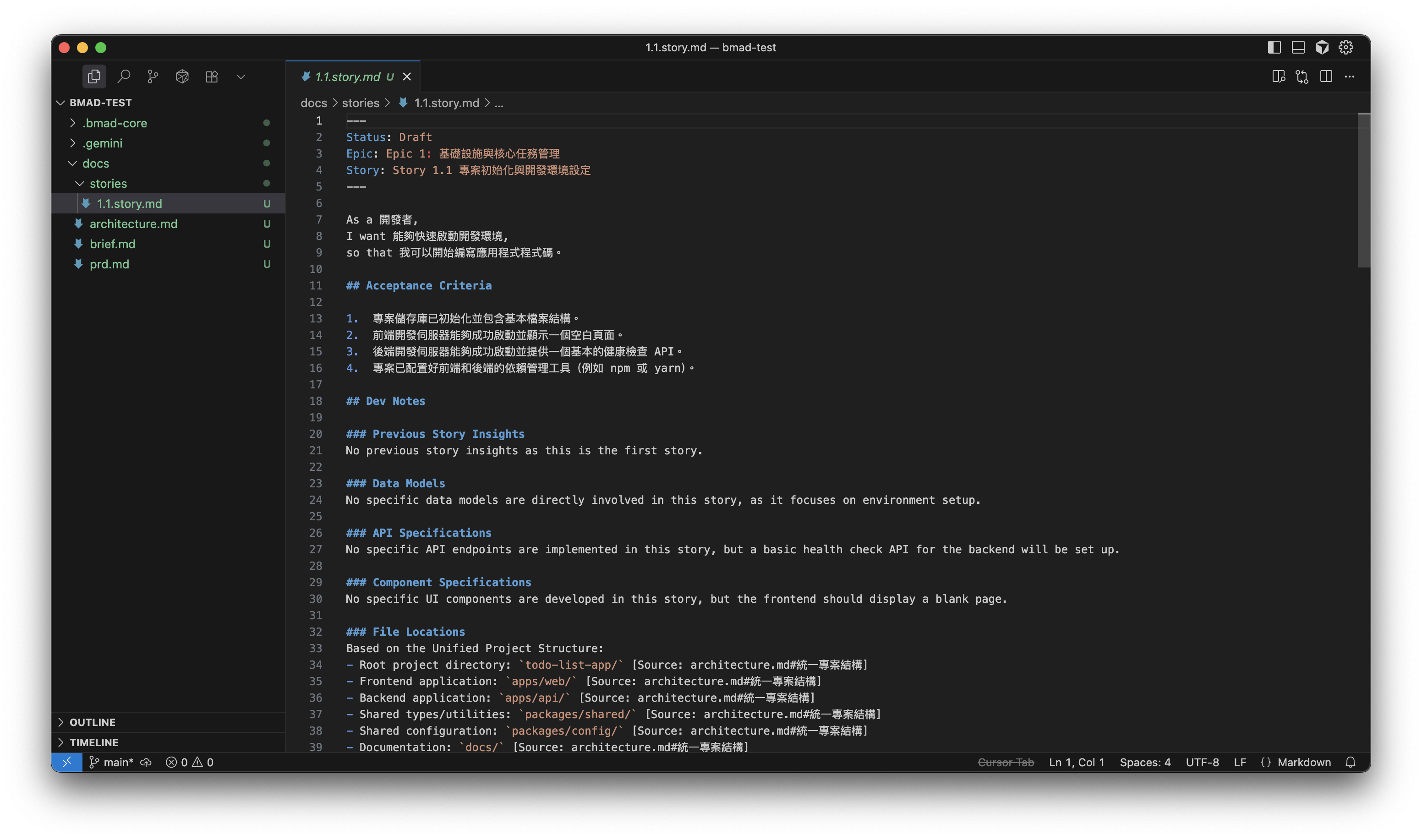Expand the TIMELINE section

(x=169, y=742)
